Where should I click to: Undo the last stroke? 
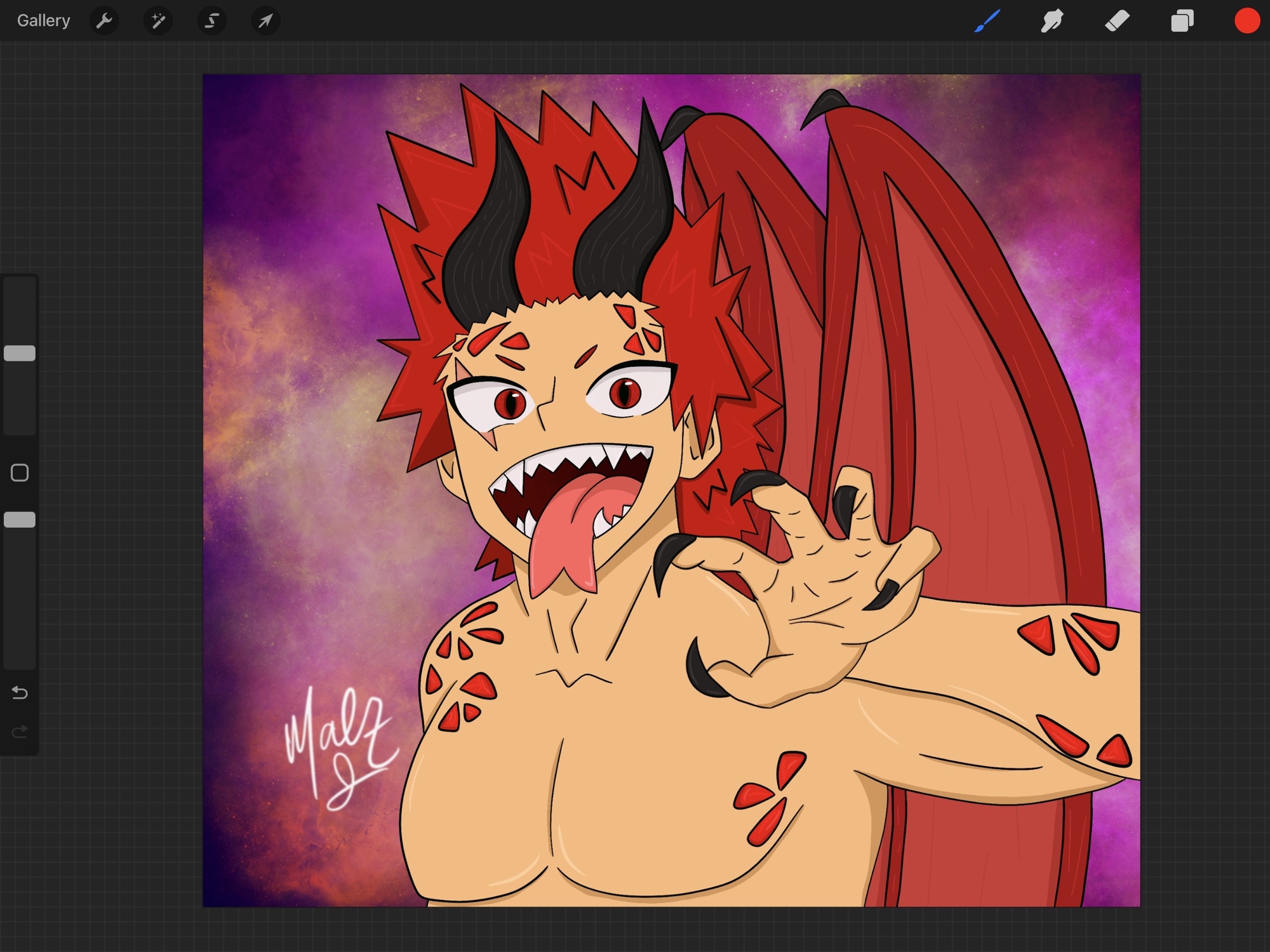click(20, 692)
